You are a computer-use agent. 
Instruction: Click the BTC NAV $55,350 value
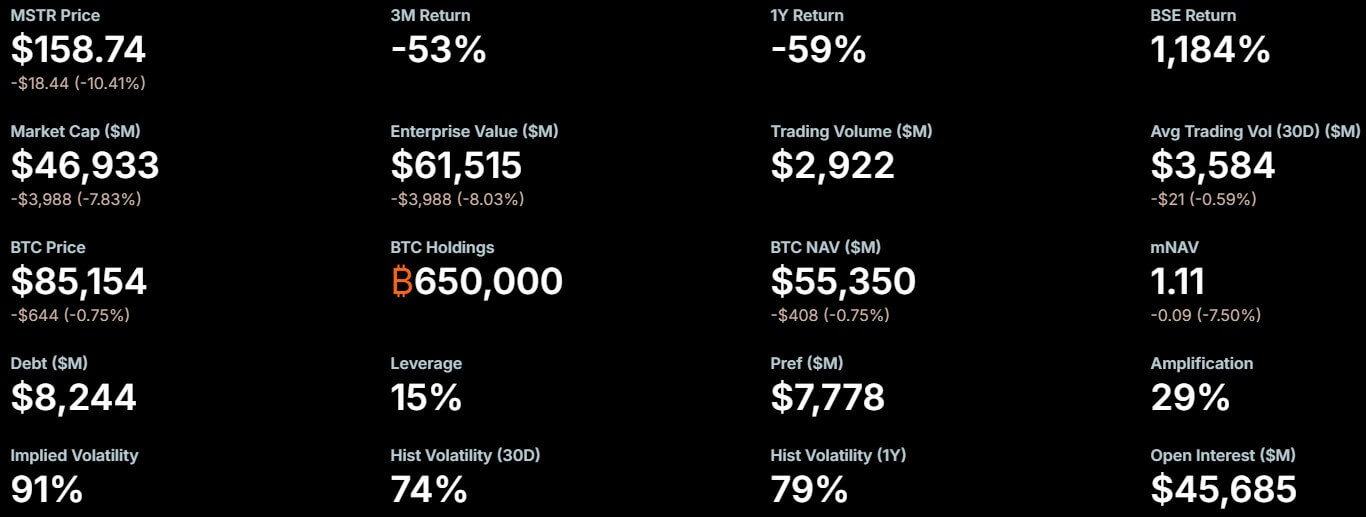coord(843,282)
